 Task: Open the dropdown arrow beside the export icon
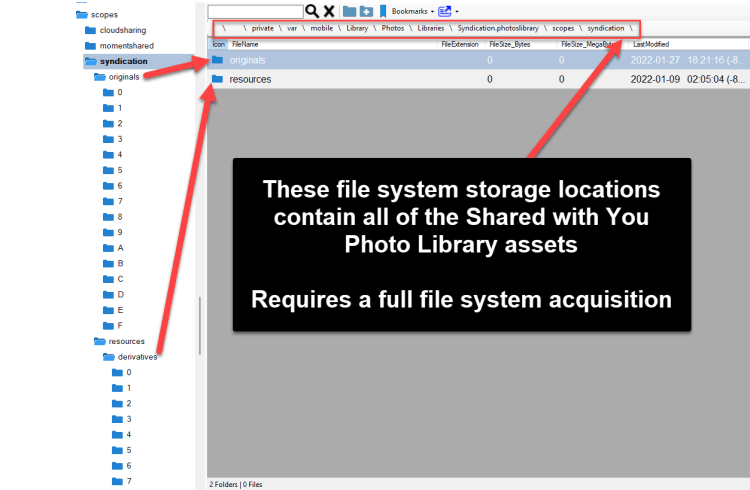tap(457, 11)
